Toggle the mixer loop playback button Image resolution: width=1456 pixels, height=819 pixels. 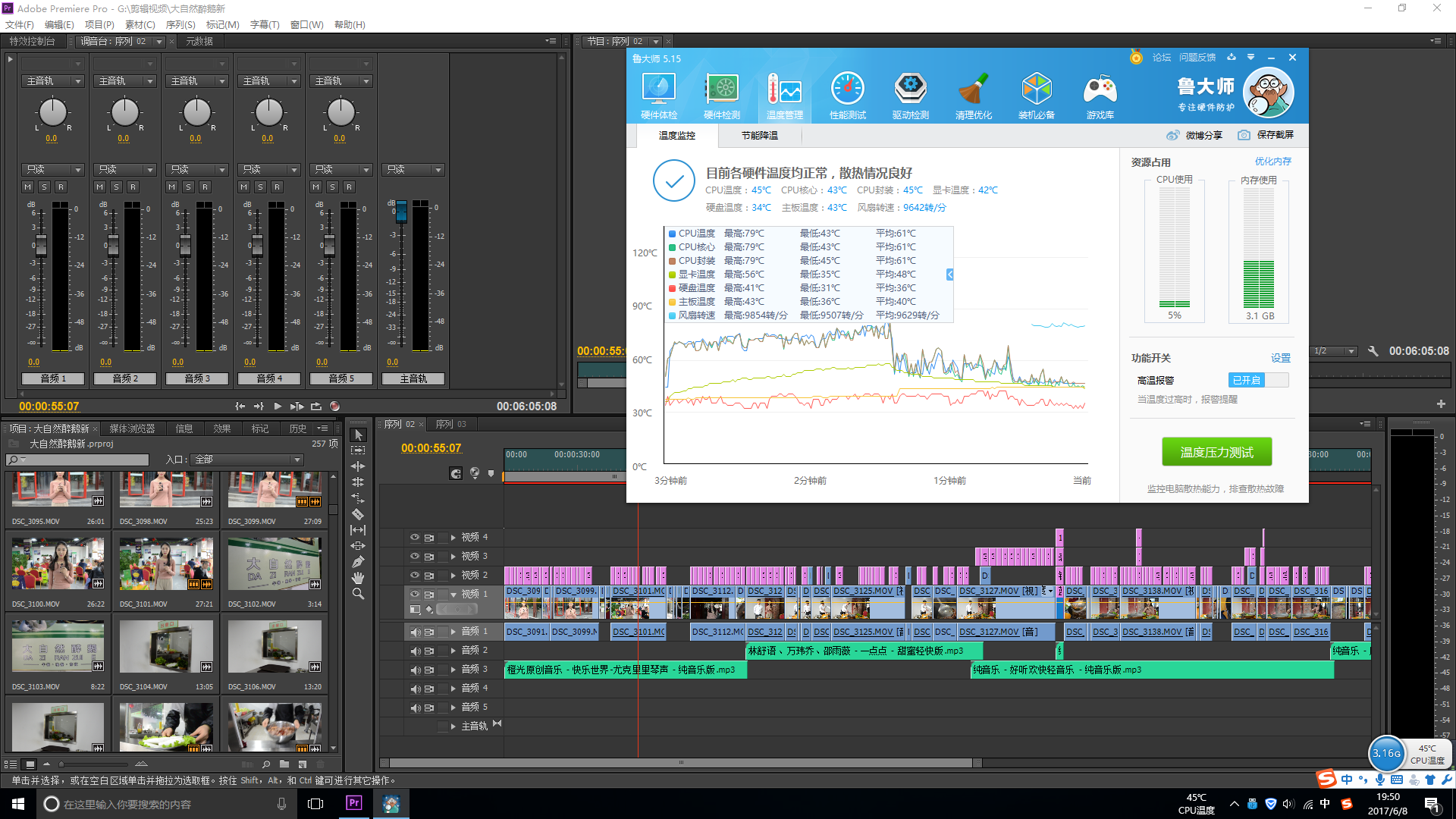(316, 406)
